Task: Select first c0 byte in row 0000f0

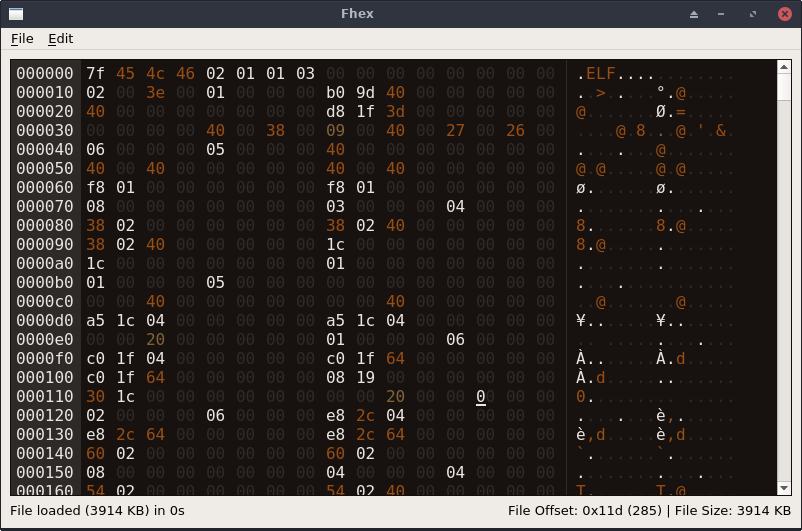Action: click(x=95, y=359)
